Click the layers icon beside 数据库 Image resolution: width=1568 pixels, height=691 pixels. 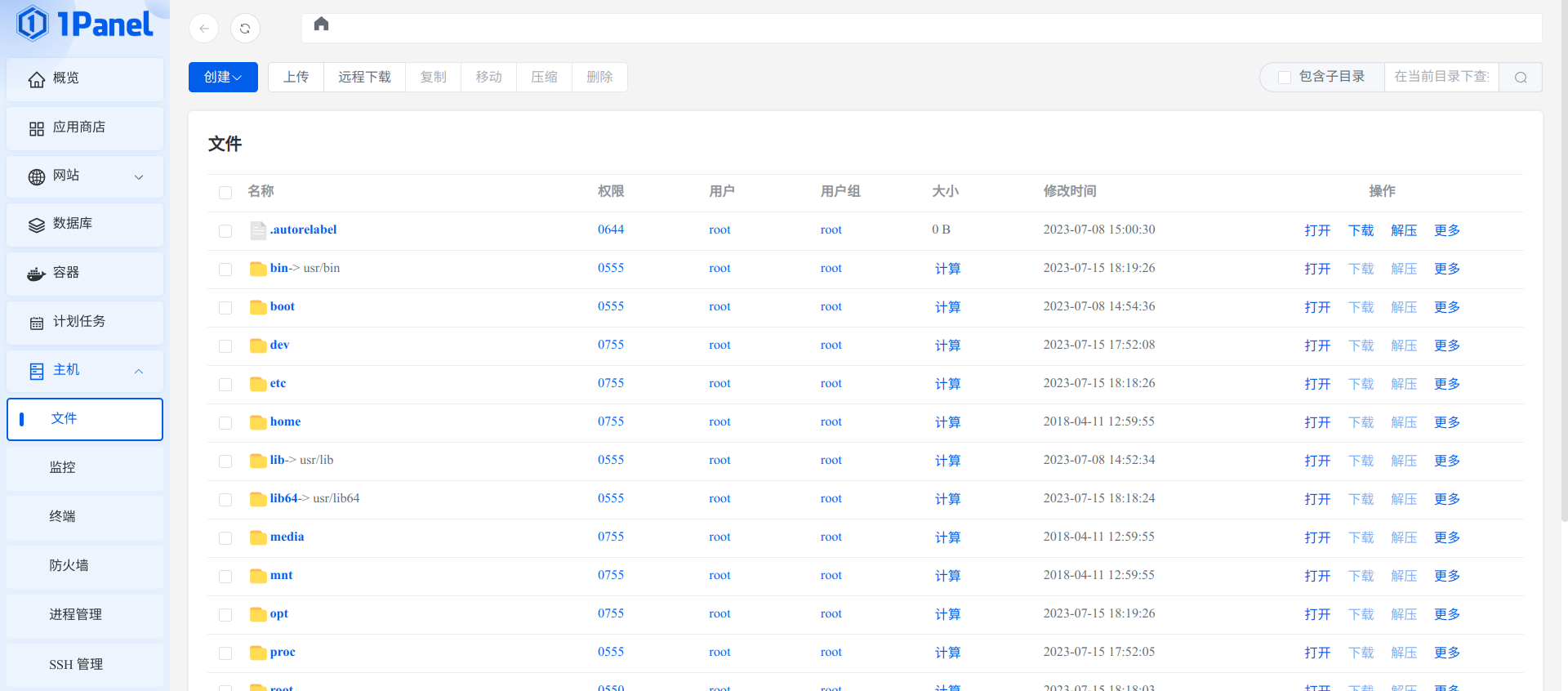point(37,225)
